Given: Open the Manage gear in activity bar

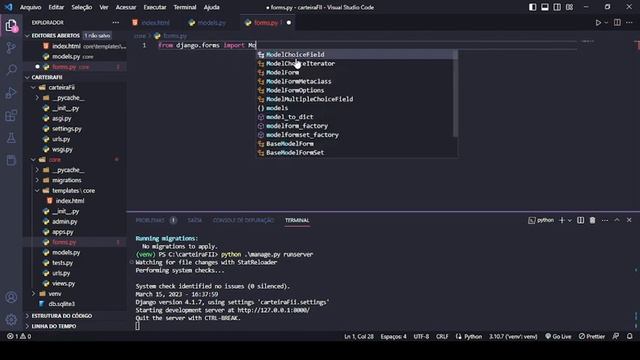Looking at the screenshot, I should coord(11,319).
